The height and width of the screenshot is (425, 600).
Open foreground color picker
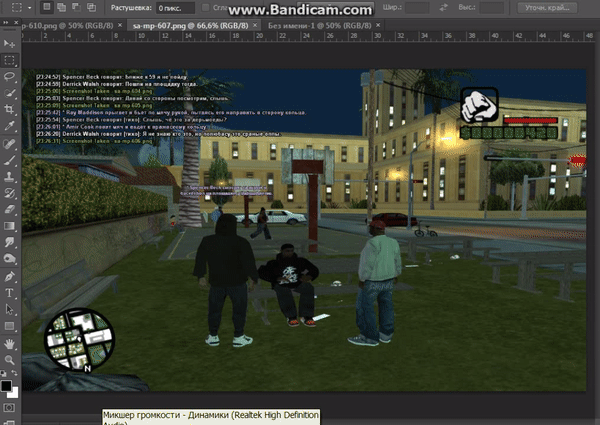click(6, 386)
